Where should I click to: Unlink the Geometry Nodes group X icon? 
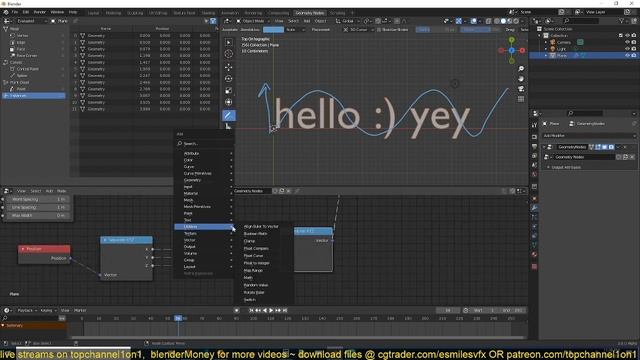[289, 191]
